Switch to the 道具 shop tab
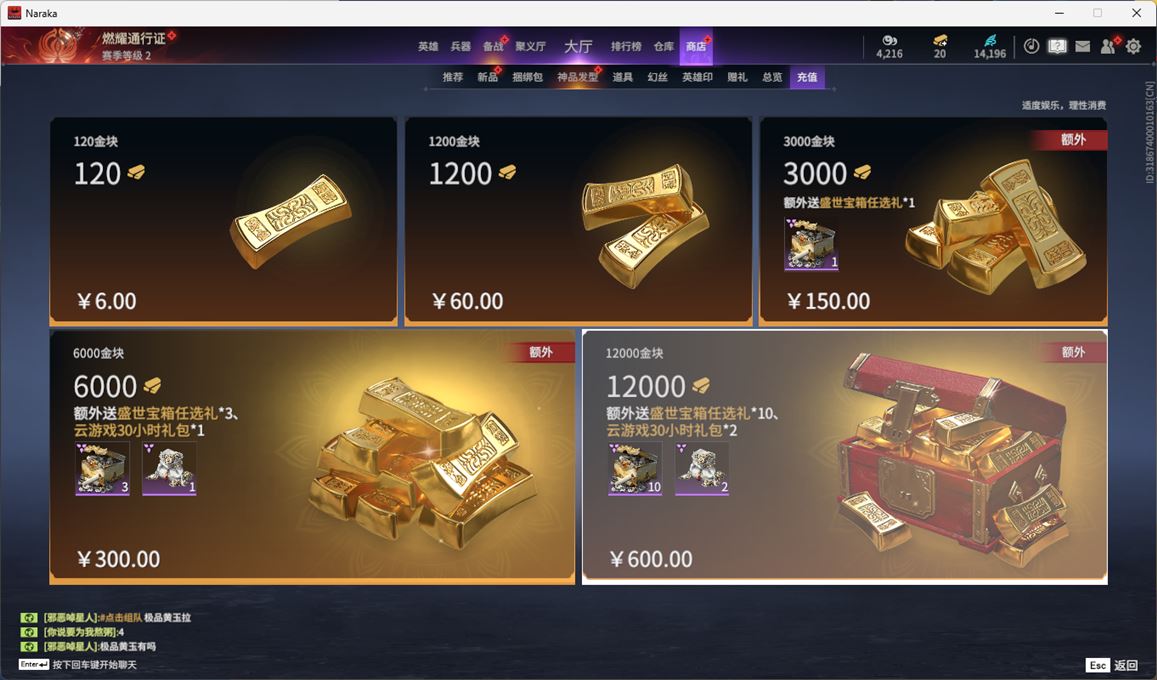1157x680 pixels. click(x=623, y=77)
